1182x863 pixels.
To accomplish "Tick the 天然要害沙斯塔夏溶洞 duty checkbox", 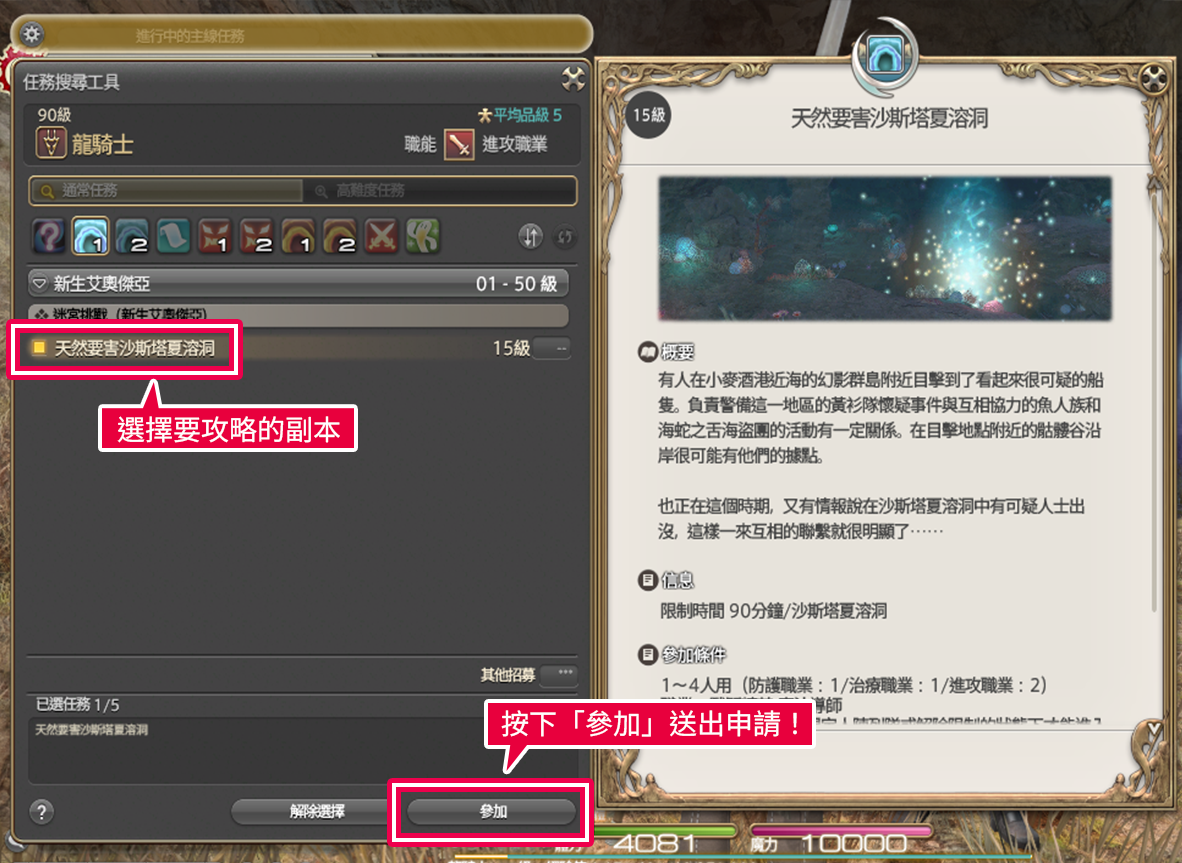I will coord(39,347).
